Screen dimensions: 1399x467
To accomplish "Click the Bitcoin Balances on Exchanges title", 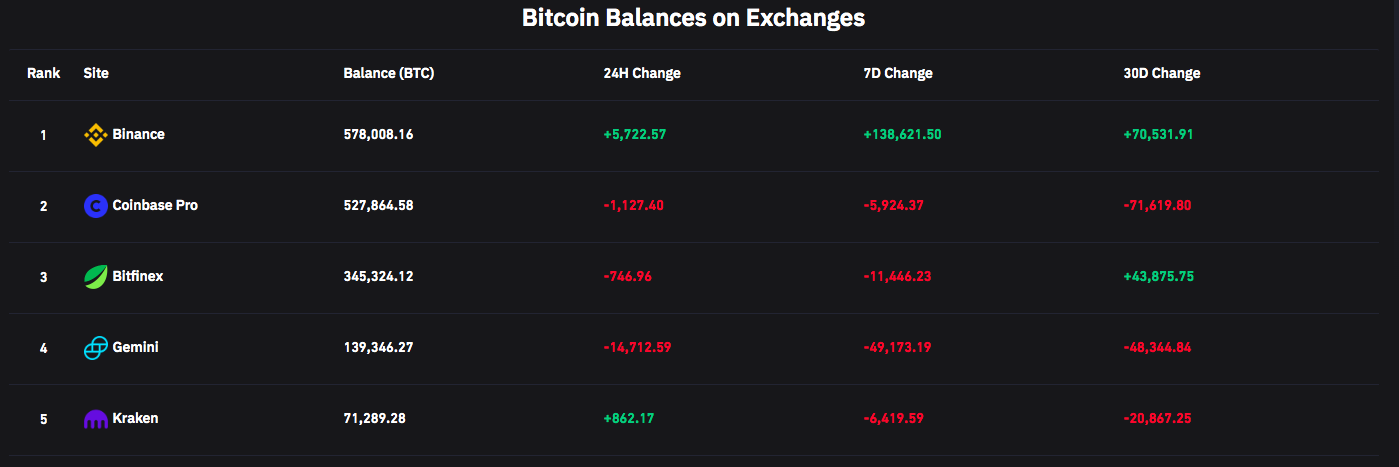I will pyautogui.click(x=693, y=17).
